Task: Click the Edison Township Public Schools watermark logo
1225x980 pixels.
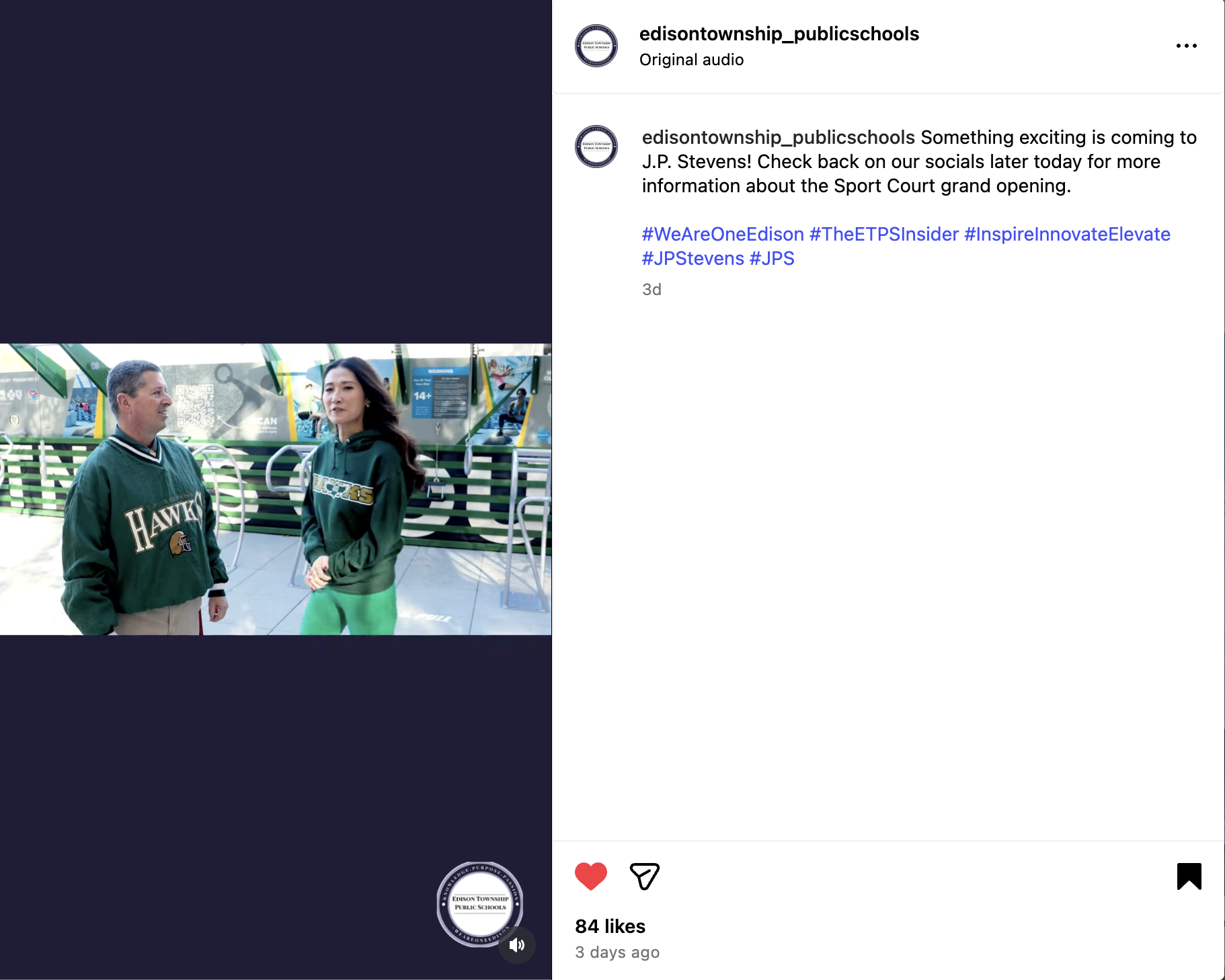Action: click(479, 904)
